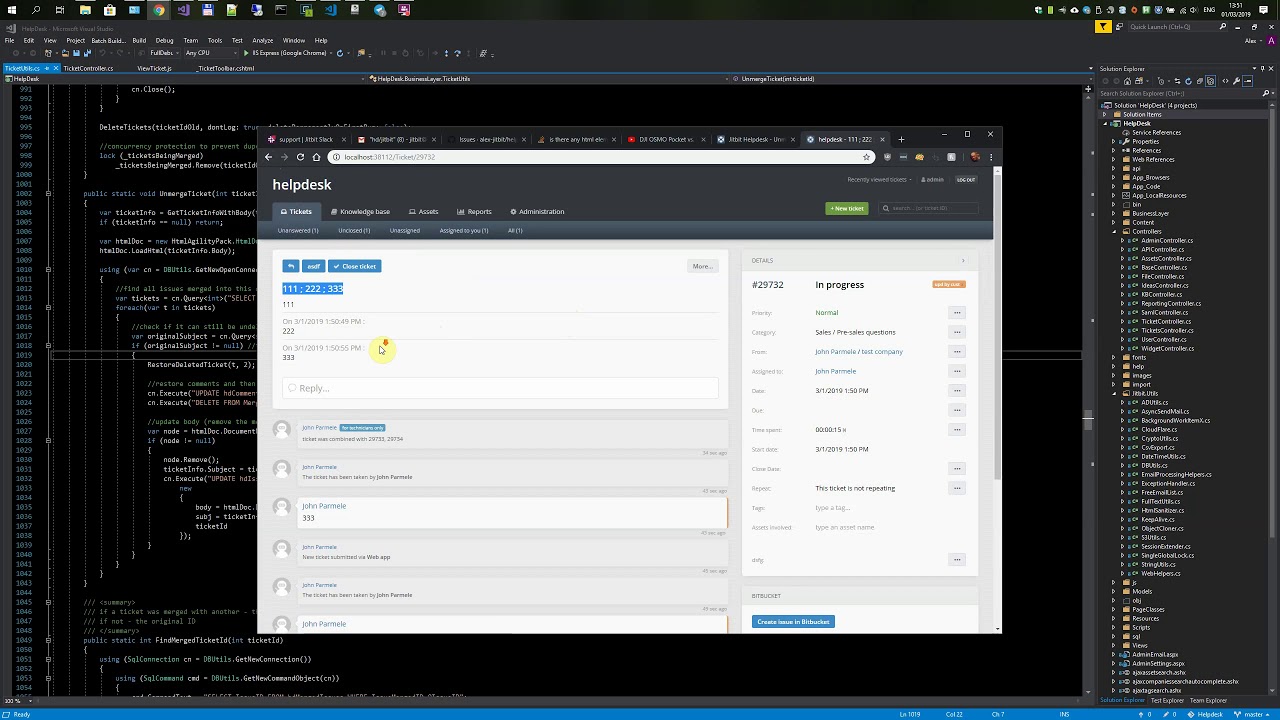Image resolution: width=1280 pixels, height=720 pixels.
Task: Refresh the Solution Explorer tree
Action: (1188, 81)
